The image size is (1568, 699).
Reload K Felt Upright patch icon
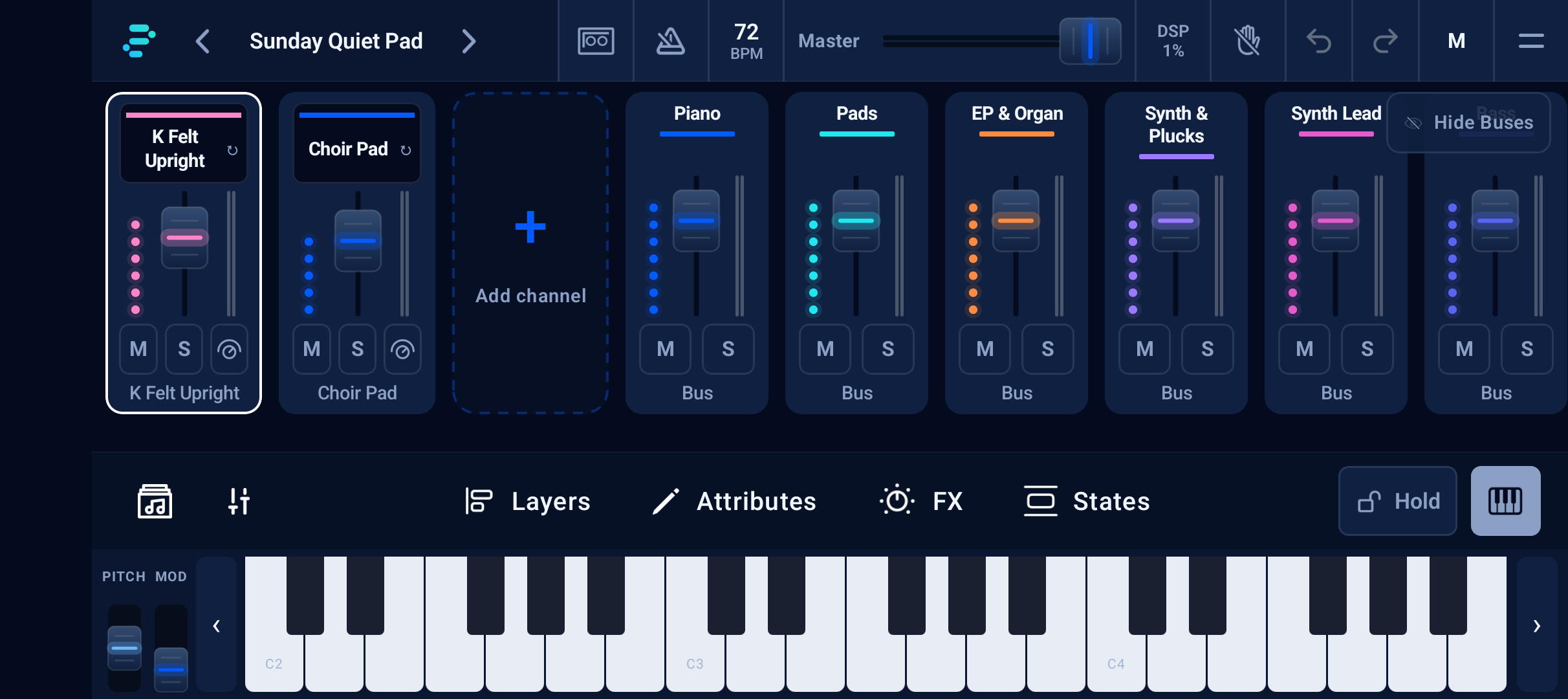233,150
